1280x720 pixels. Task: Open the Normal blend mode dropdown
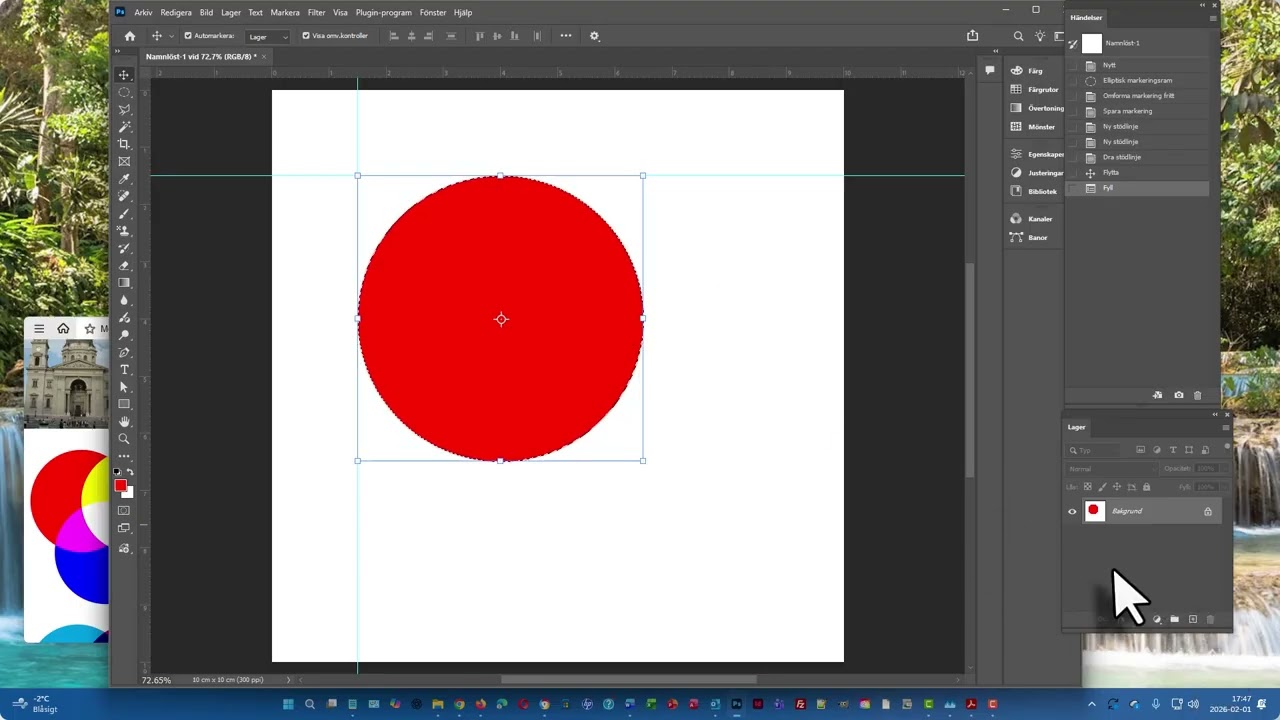coord(1111,468)
